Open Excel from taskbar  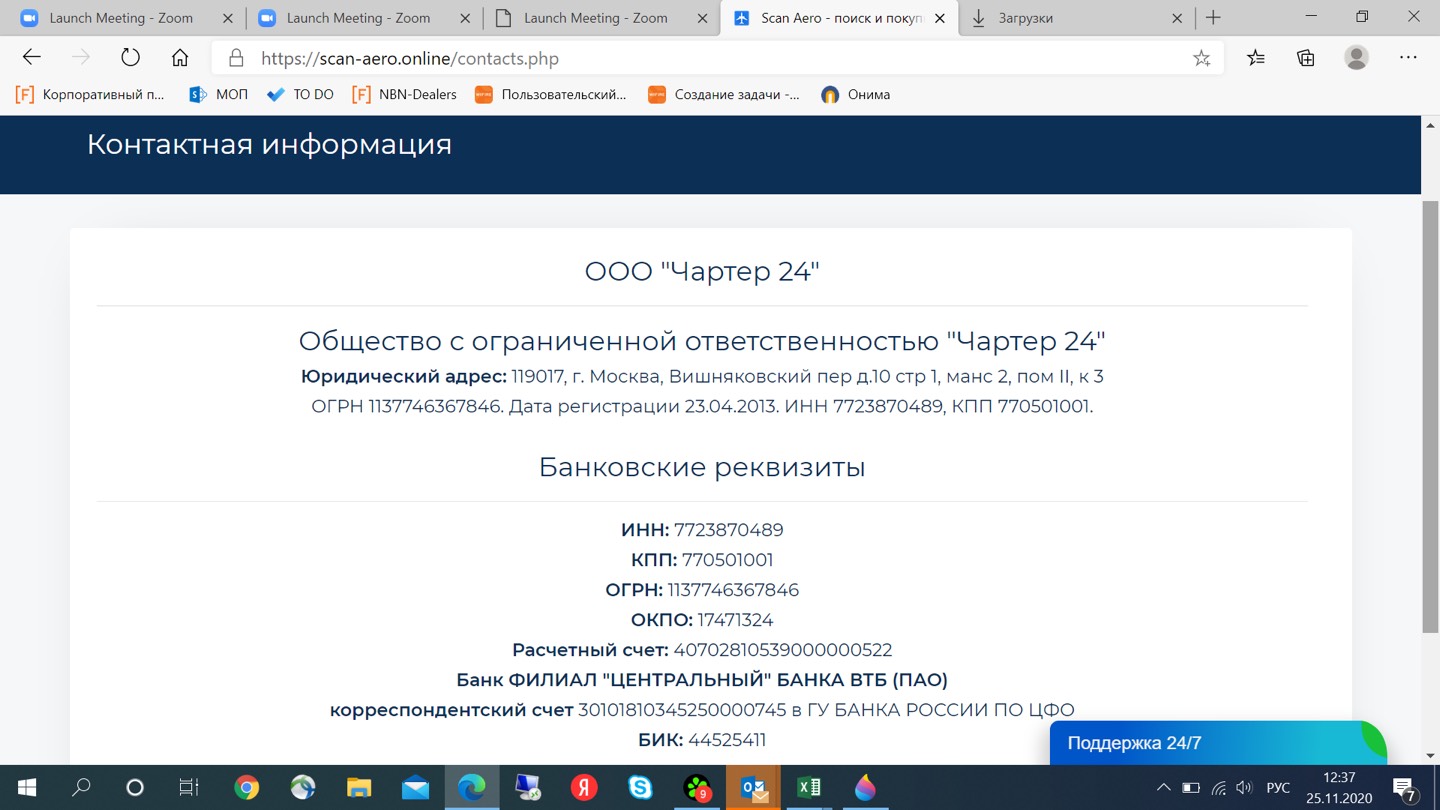809,788
